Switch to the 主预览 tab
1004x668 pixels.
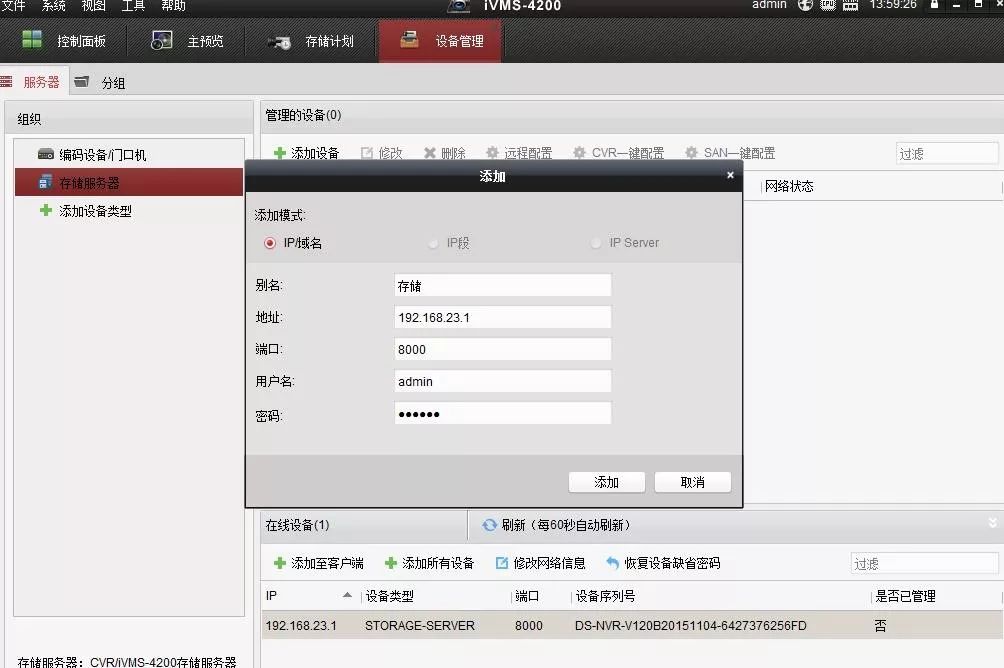coord(187,41)
